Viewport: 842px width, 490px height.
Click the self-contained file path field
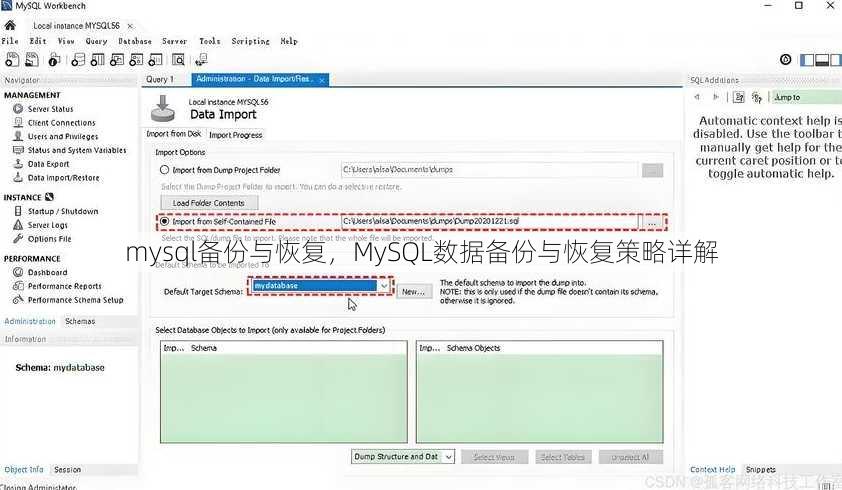coord(489,221)
